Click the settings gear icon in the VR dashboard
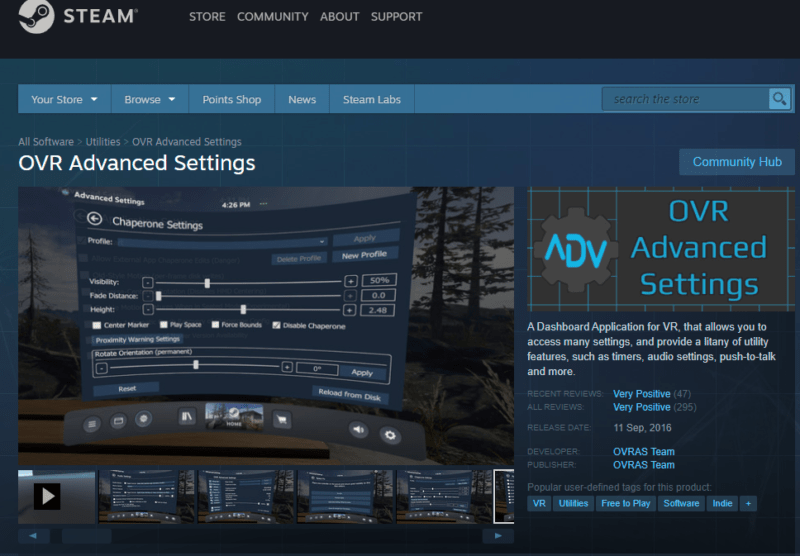Screen dimensions: 800x556 390,435
